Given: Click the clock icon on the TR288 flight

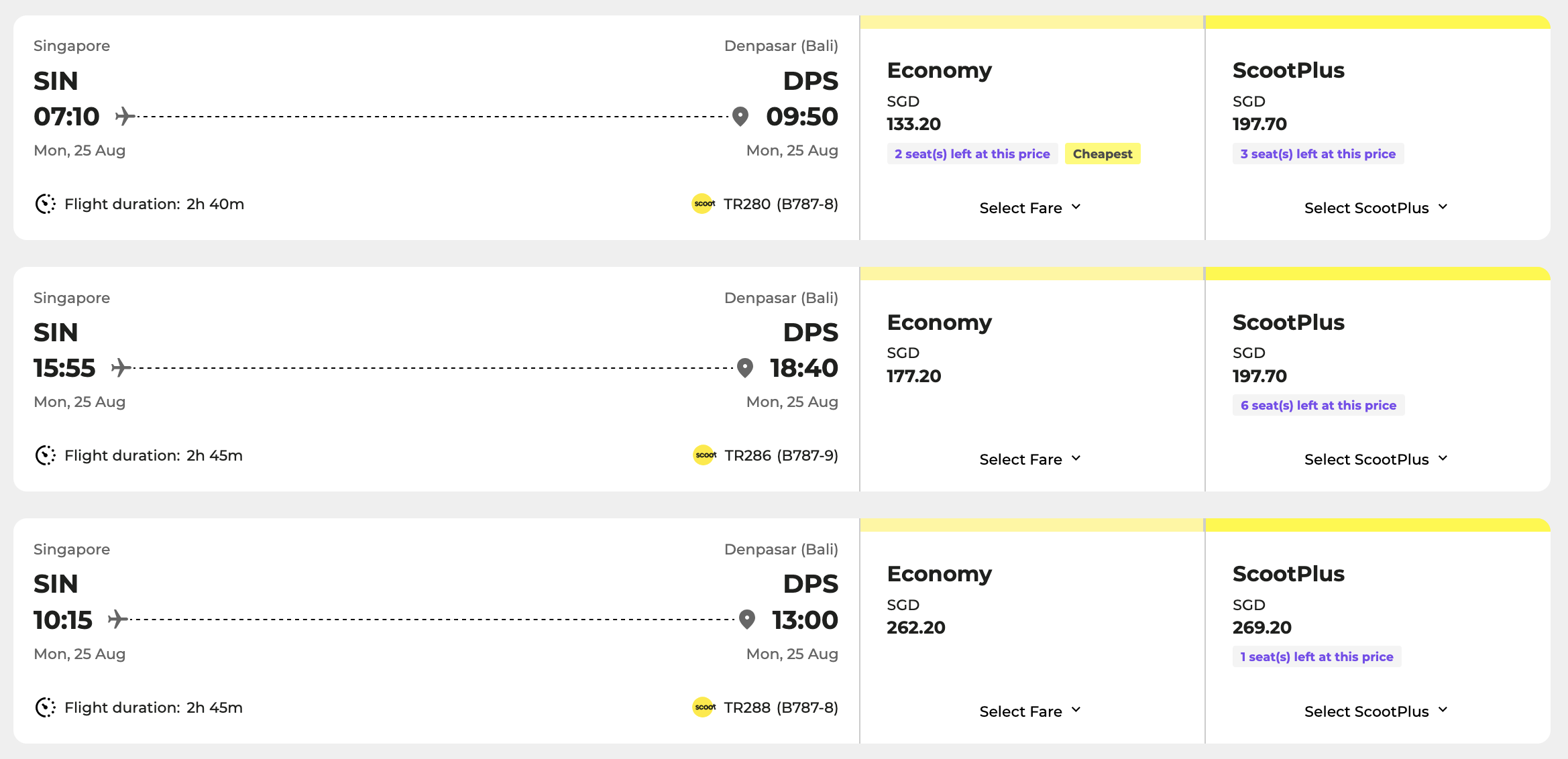Looking at the screenshot, I should tap(45, 707).
